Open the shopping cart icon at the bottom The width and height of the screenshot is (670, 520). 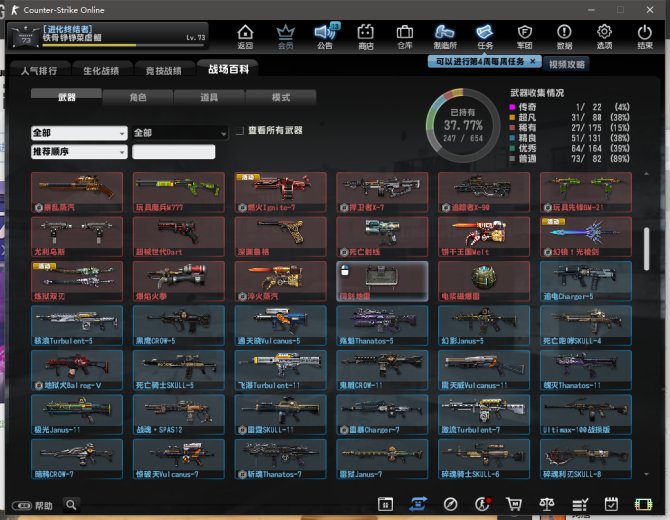(x=514, y=504)
